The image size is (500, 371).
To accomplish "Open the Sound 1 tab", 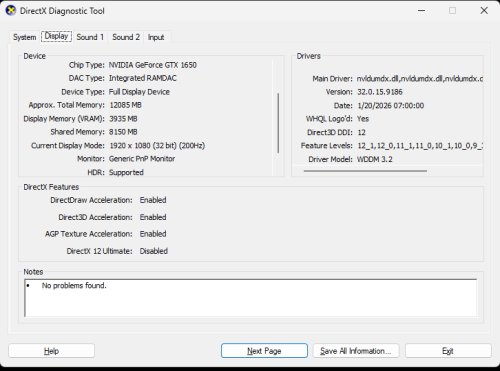I will pyautogui.click(x=90, y=37).
